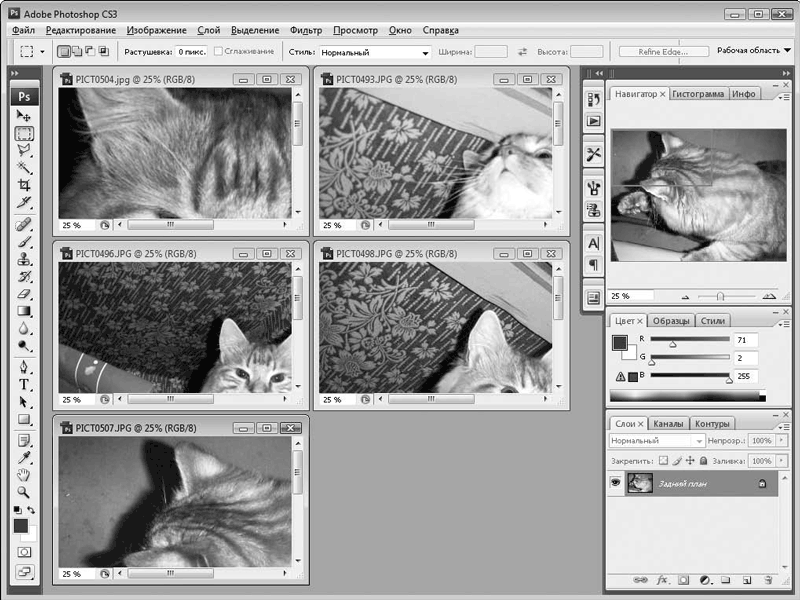
Task: Choose the Magic Wand tool
Action: (x=24, y=167)
